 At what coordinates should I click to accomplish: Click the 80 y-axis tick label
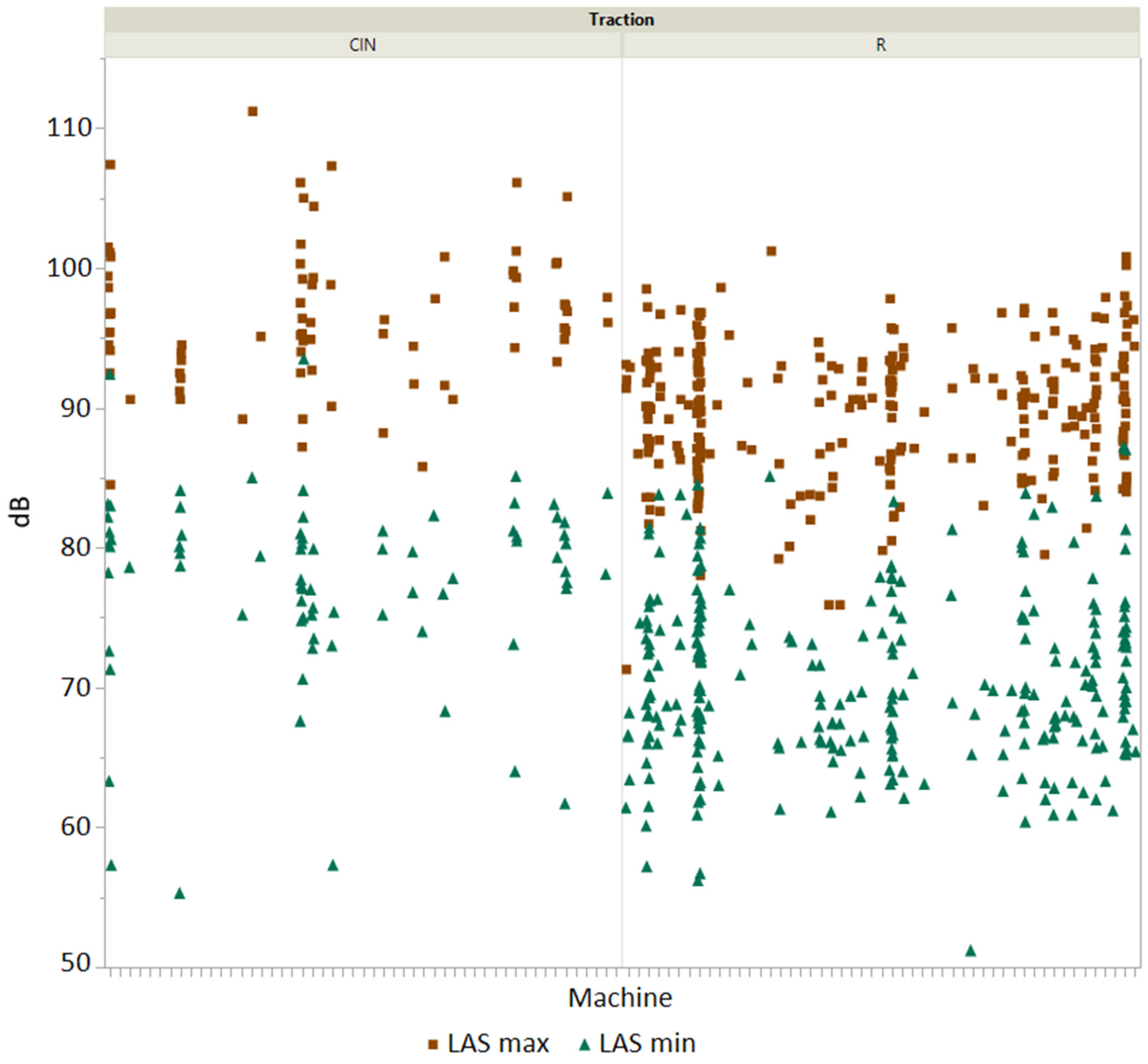click(x=76, y=548)
